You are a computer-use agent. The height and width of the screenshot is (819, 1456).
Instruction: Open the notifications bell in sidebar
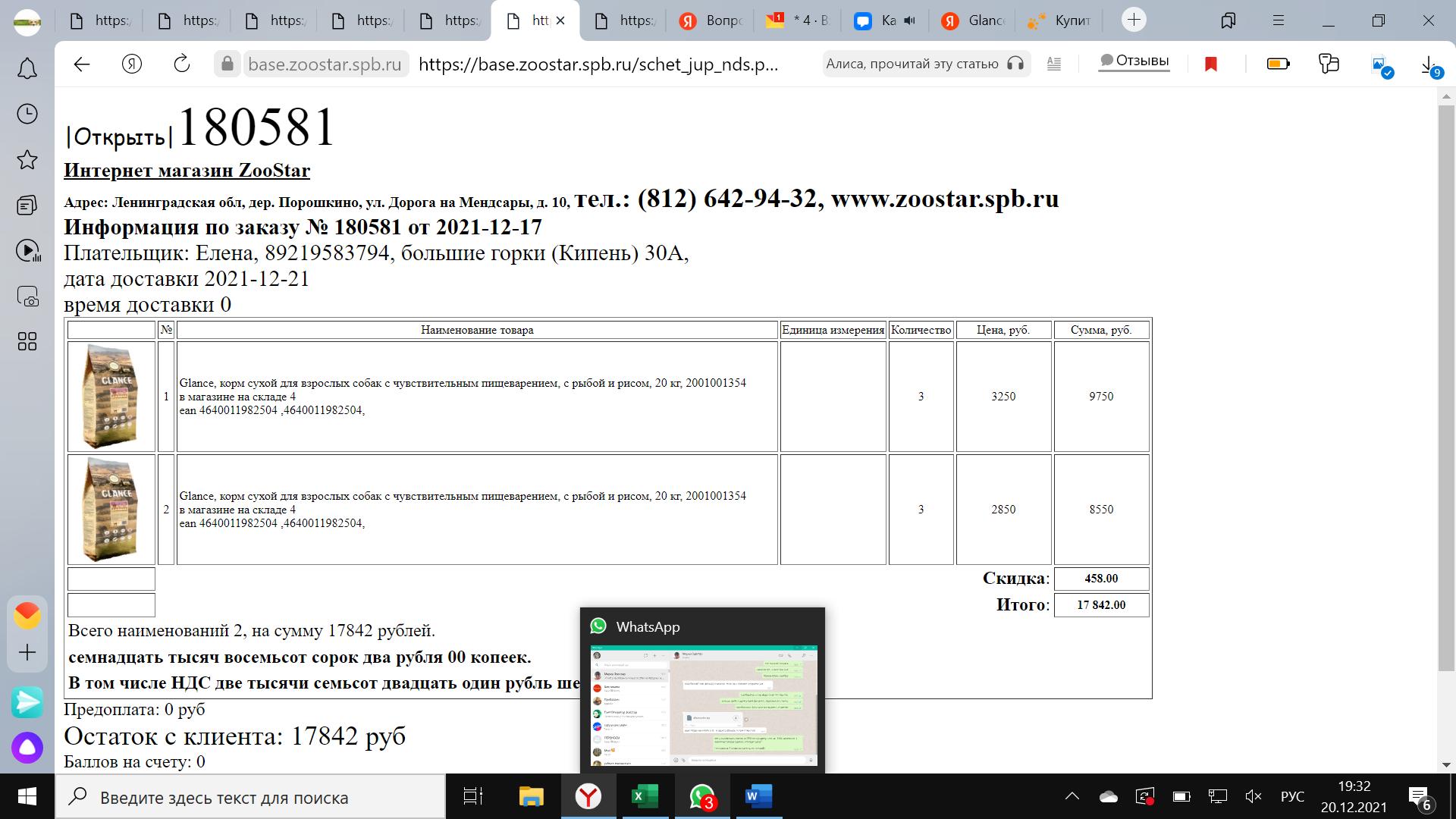point(27,69)
